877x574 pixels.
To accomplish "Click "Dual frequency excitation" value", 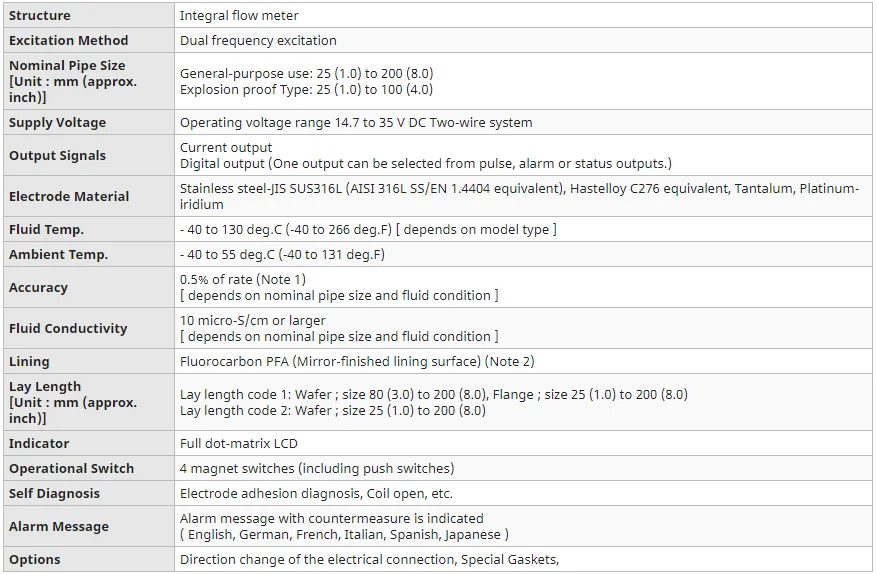I will (x=258, y=40).
